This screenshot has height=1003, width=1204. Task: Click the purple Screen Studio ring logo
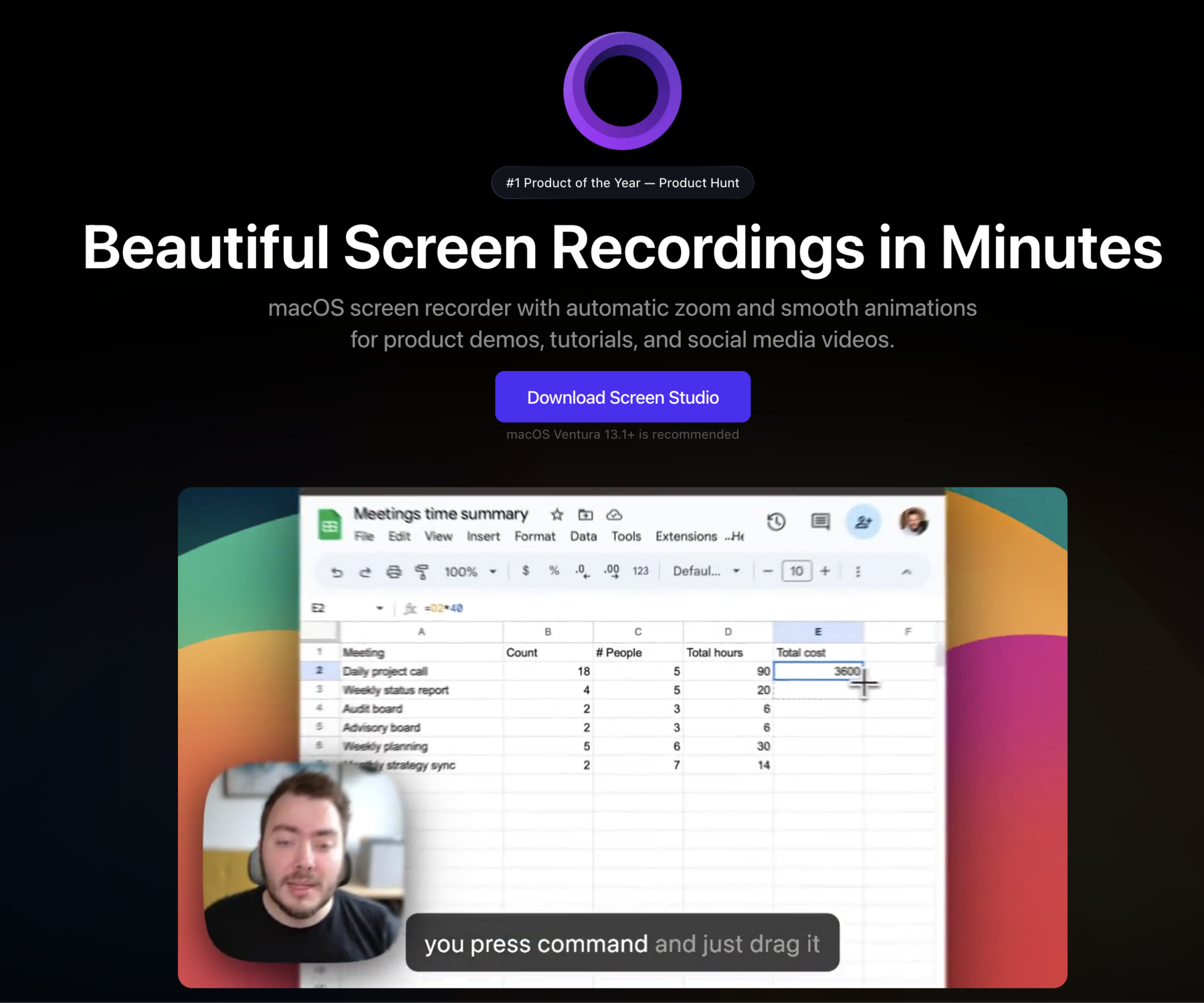pyautogui.click(x=622, y=91)
